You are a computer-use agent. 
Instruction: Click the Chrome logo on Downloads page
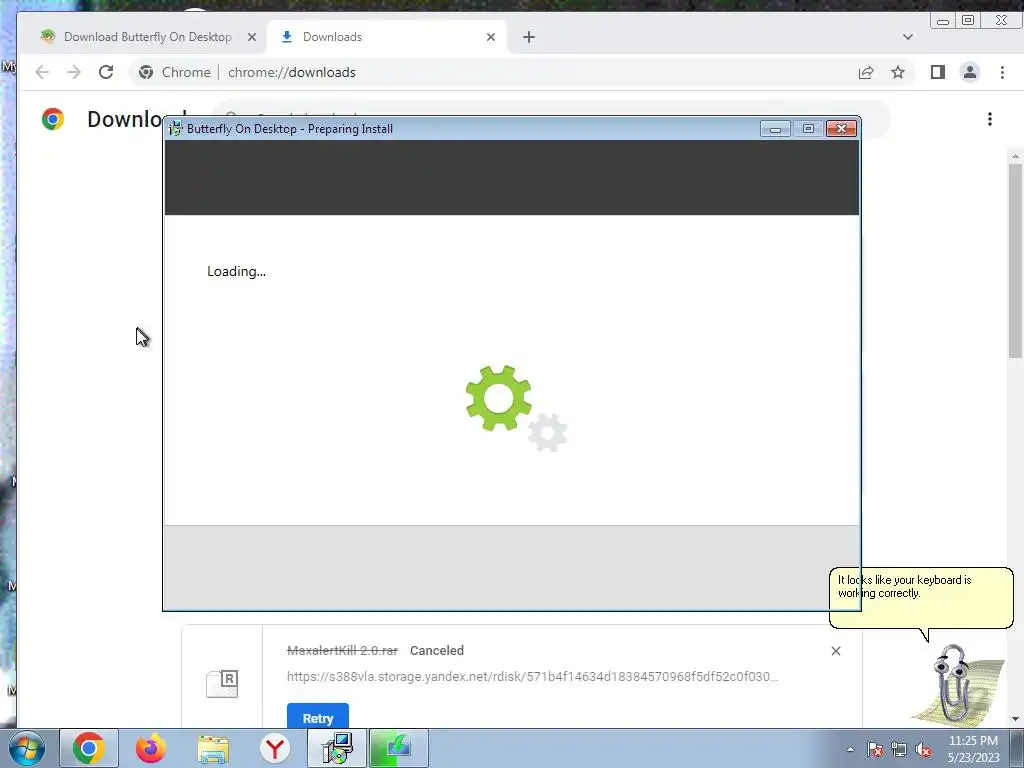point(53,119)
